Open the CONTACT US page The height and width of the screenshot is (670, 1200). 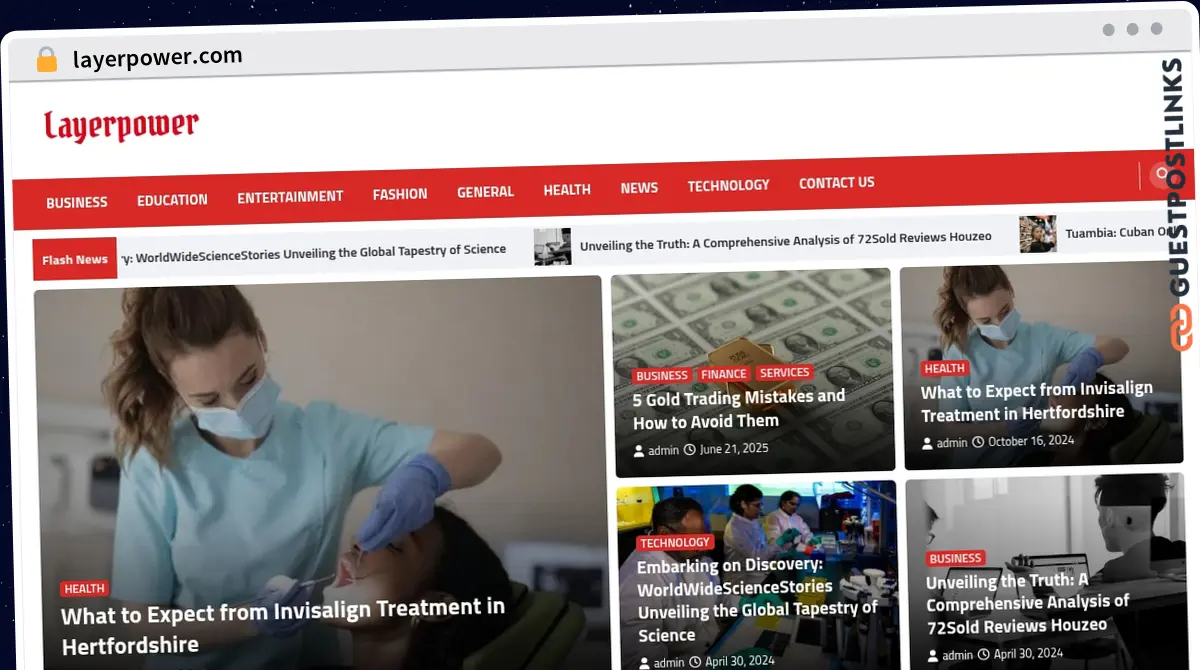tap(836, 183)
